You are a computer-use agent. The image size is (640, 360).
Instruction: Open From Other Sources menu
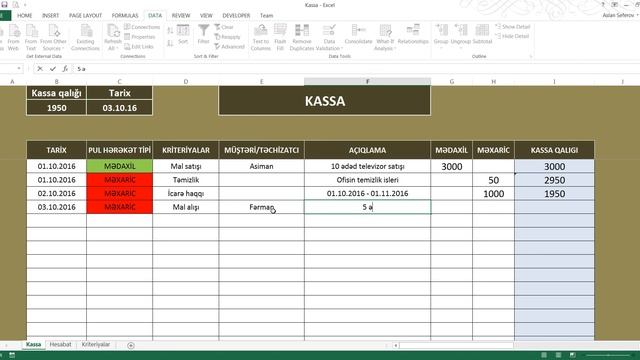point(53,37)
